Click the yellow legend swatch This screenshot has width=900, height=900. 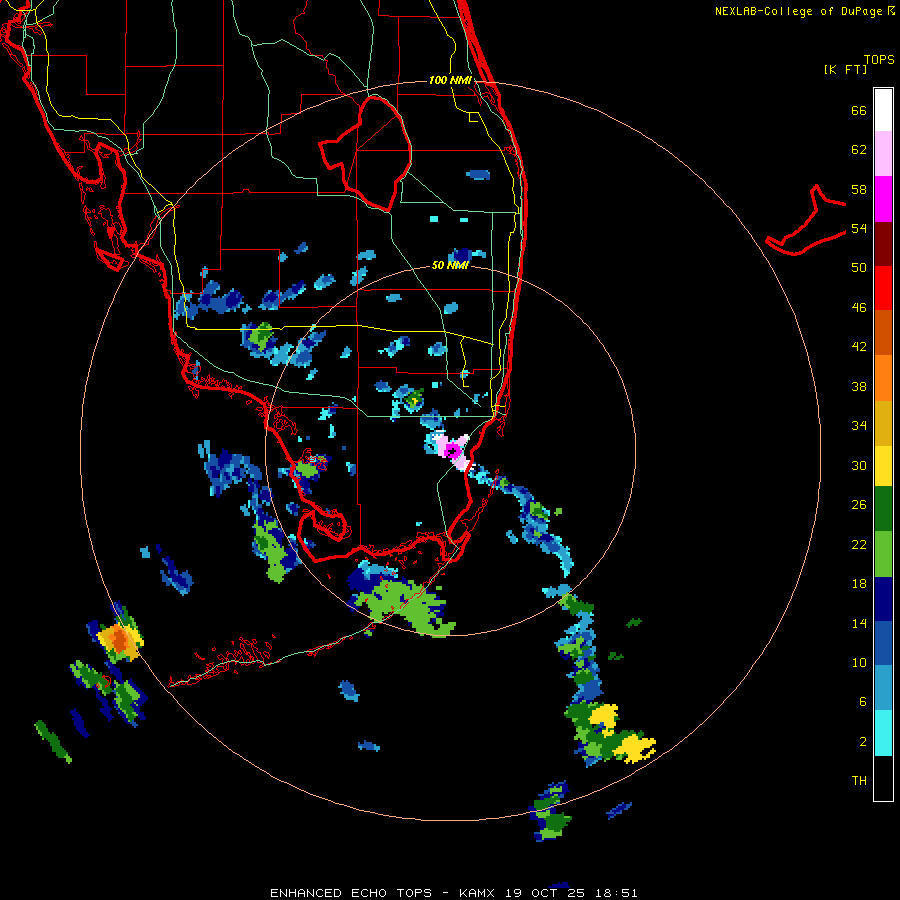pos(883,466)
